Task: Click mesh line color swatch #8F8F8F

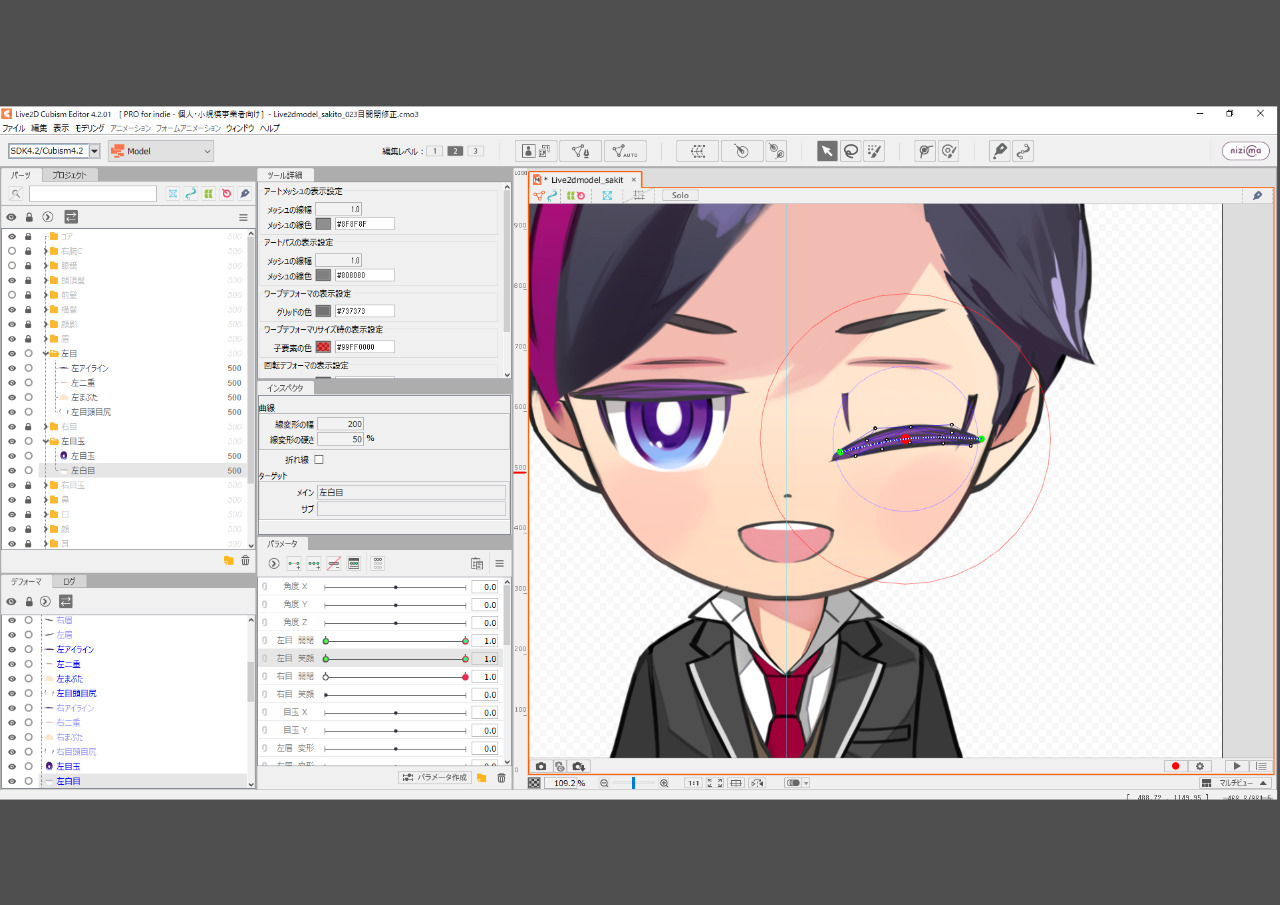Action: tap(323, 224)
